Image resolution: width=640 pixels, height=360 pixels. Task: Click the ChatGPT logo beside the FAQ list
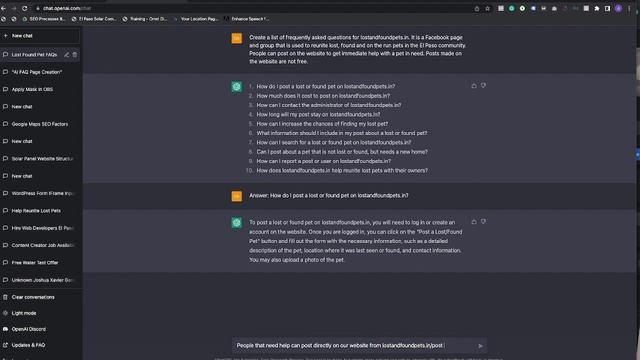[x=237, y=87]
